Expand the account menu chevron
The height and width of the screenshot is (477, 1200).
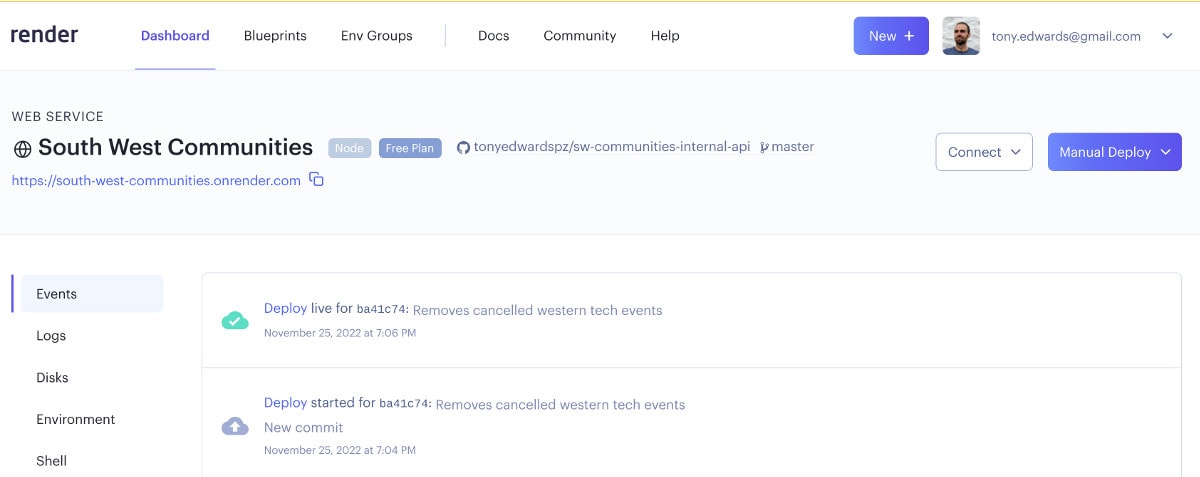click(1167, 36)
